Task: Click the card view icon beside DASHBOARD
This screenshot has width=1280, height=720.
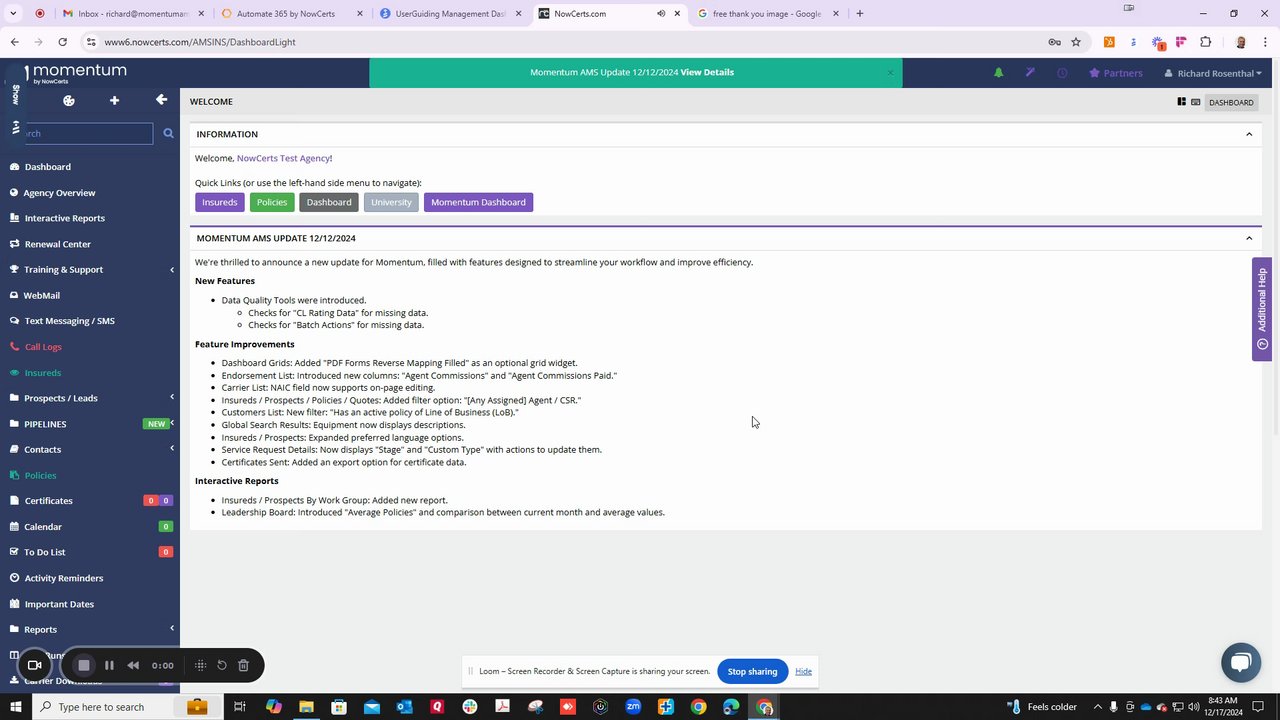Action: click(1195, 102)
